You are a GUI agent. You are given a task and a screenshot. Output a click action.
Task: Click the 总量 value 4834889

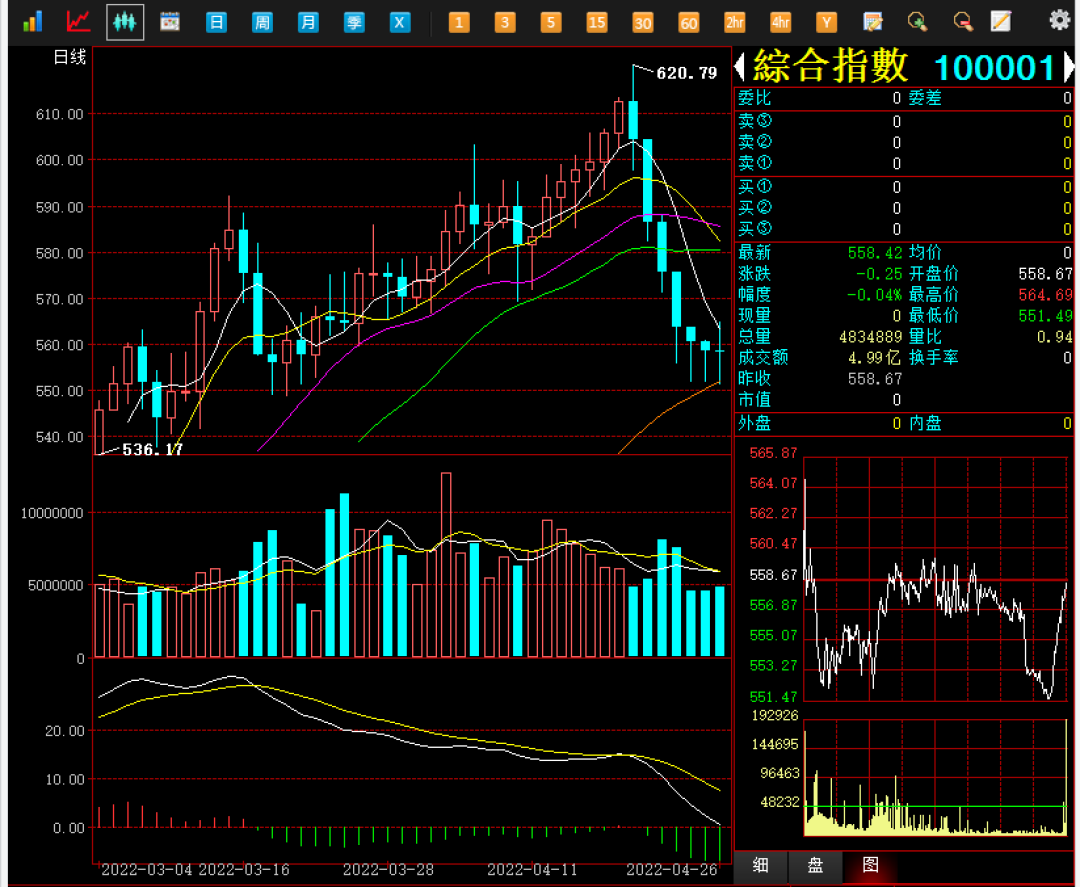871,337
